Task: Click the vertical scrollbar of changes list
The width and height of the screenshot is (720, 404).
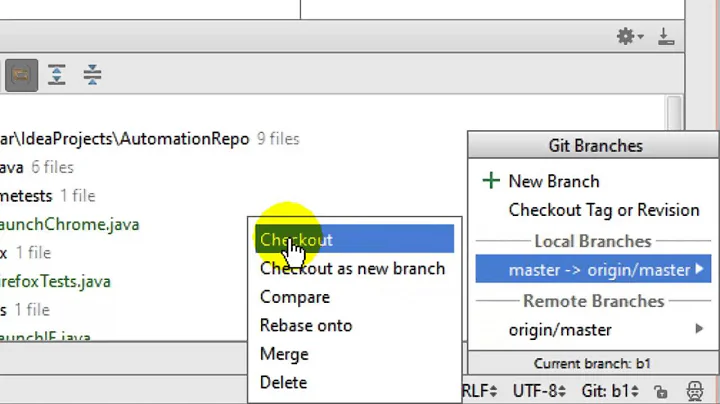Action: tap(674, 112)
